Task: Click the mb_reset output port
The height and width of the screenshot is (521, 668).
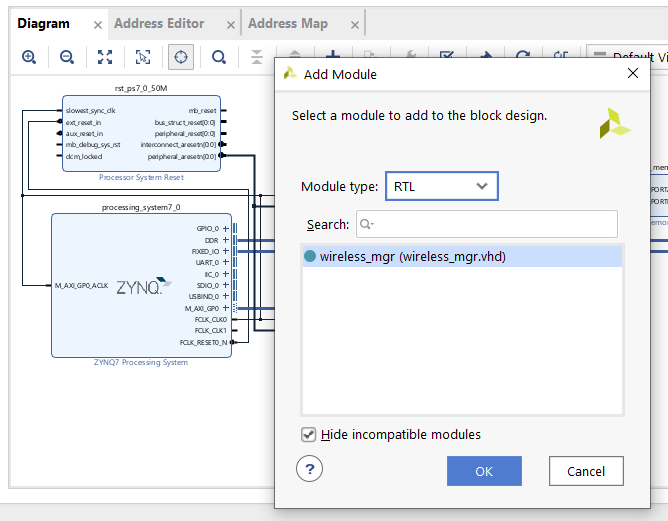Action: click(202, 111)
